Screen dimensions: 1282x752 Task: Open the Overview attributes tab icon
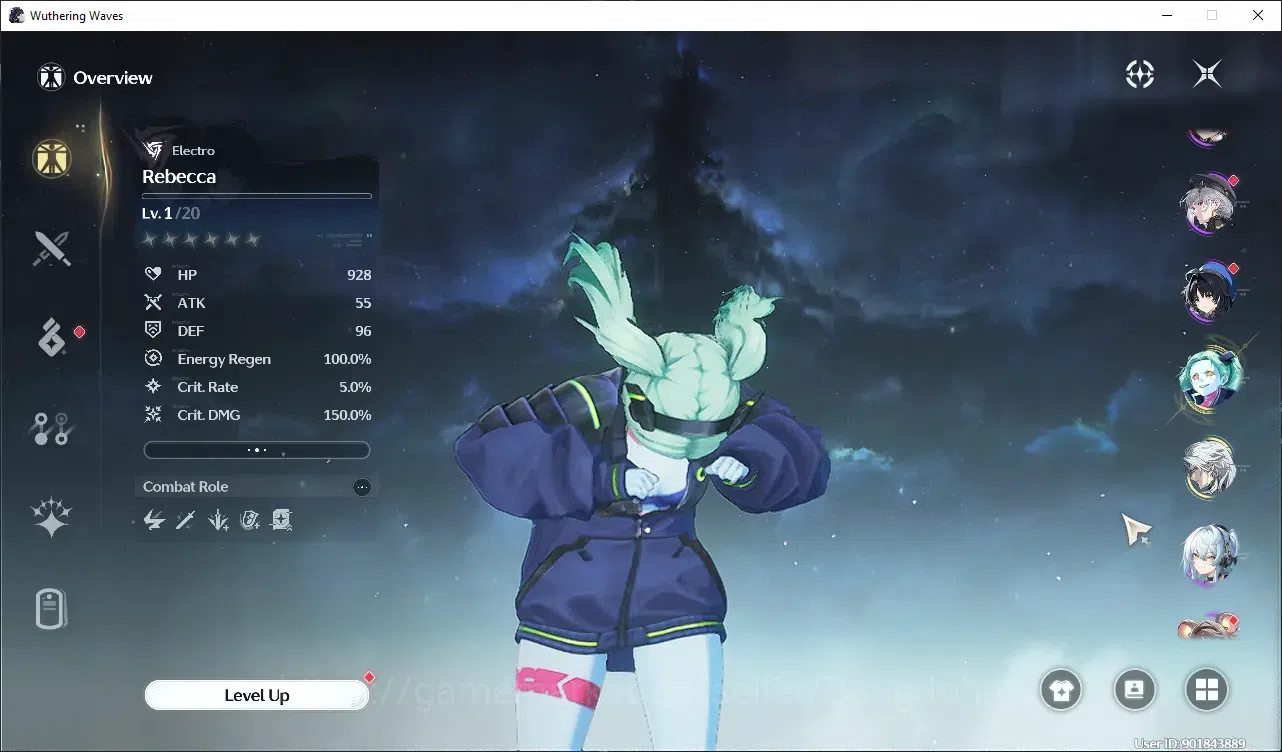point(52,157)
